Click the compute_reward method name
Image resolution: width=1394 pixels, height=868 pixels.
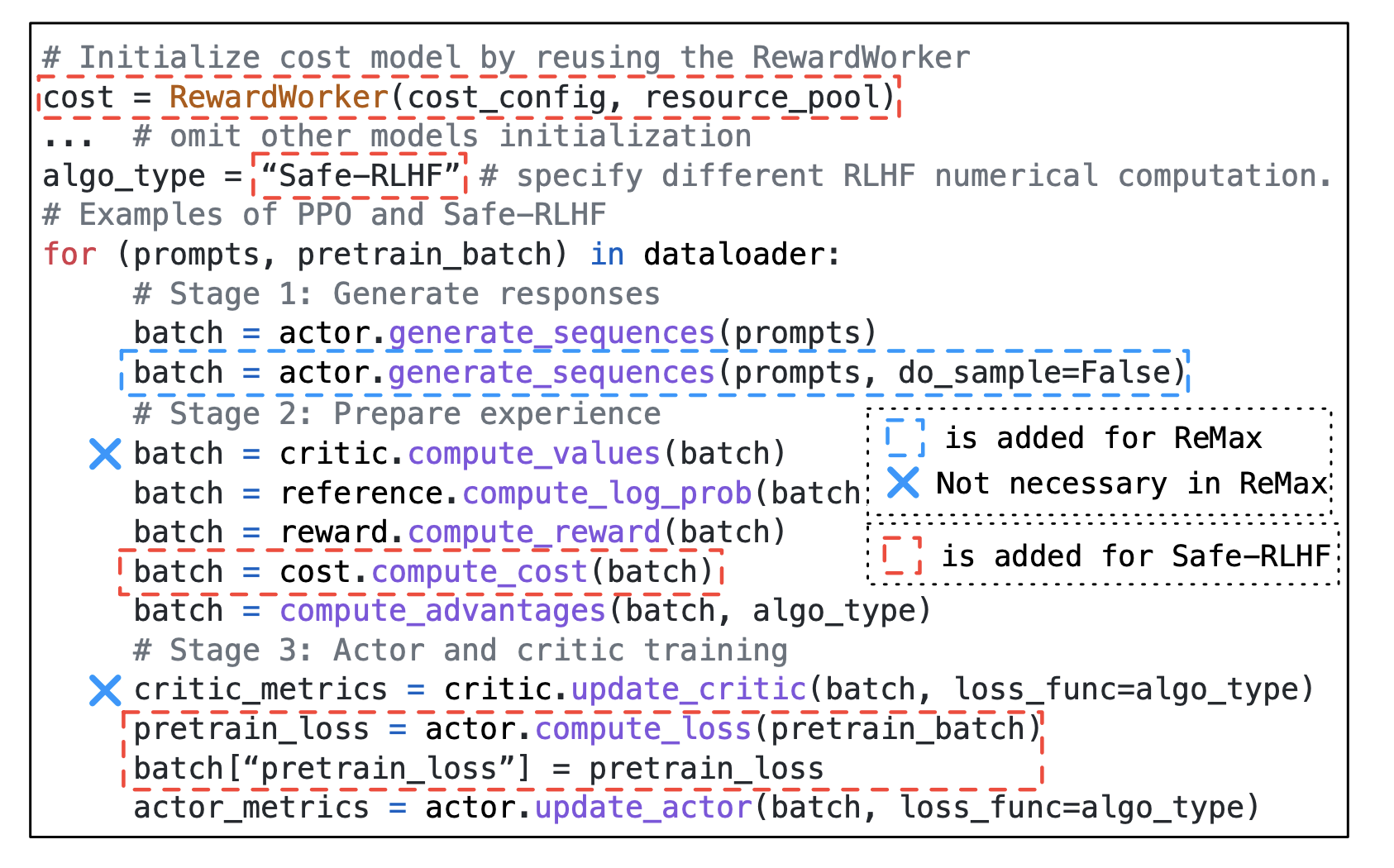pos(534,532)
